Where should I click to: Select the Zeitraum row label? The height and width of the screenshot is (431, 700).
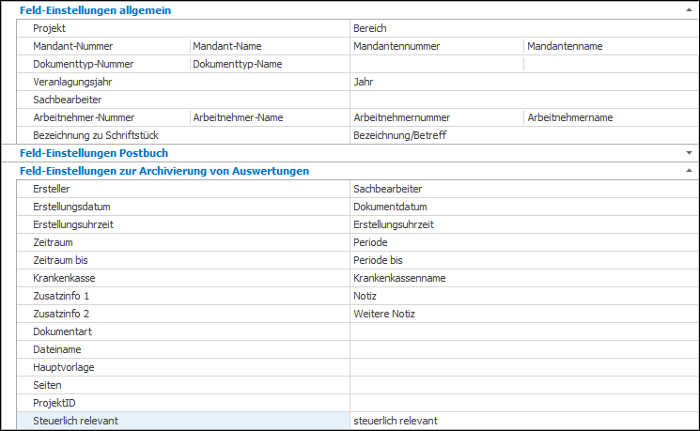(x=53, y=243)
